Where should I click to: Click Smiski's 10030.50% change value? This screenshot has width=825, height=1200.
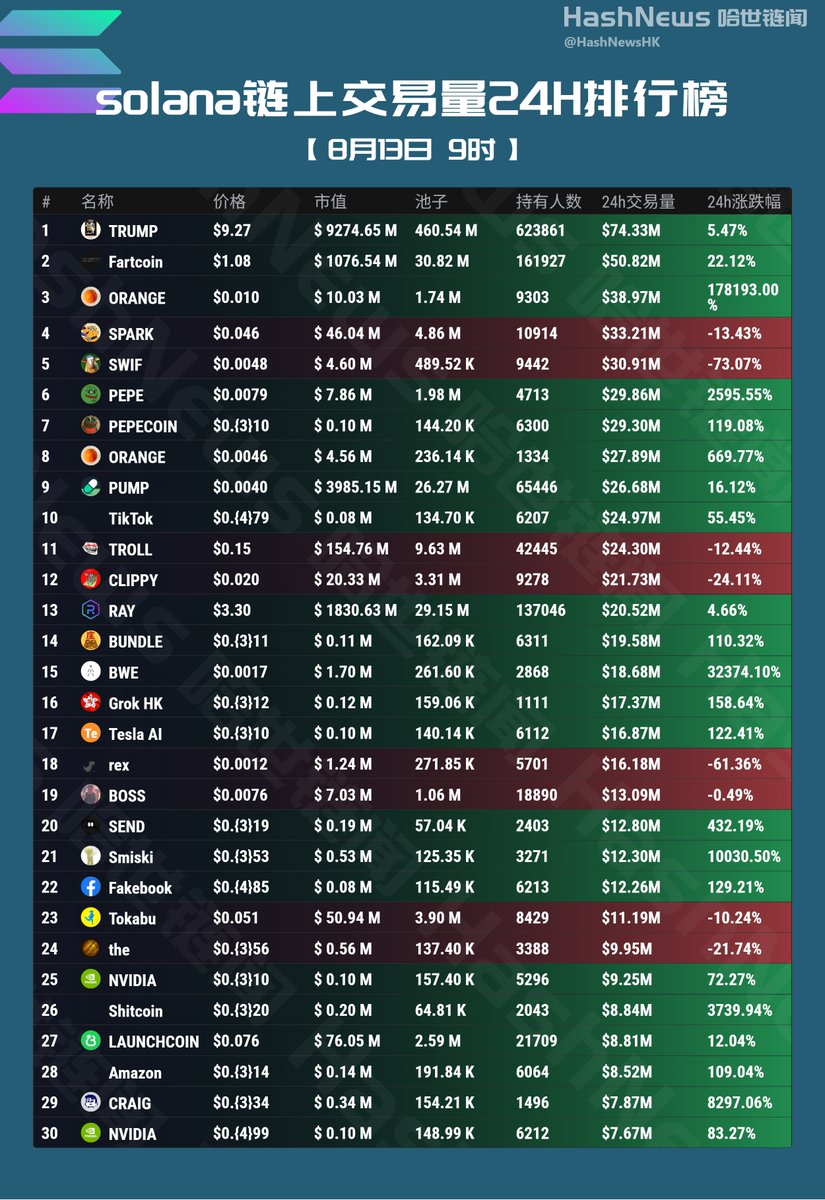(x=743, y=857)
